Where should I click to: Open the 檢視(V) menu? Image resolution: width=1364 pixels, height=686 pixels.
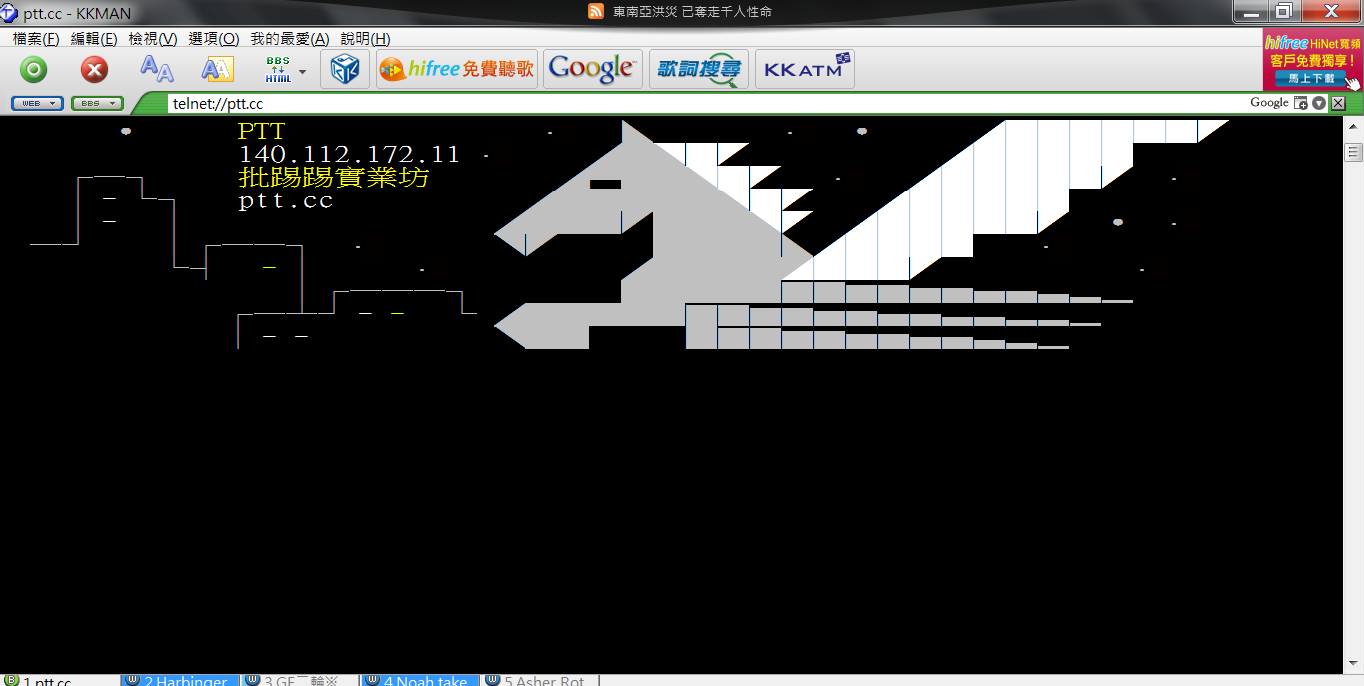pos(153,39)
